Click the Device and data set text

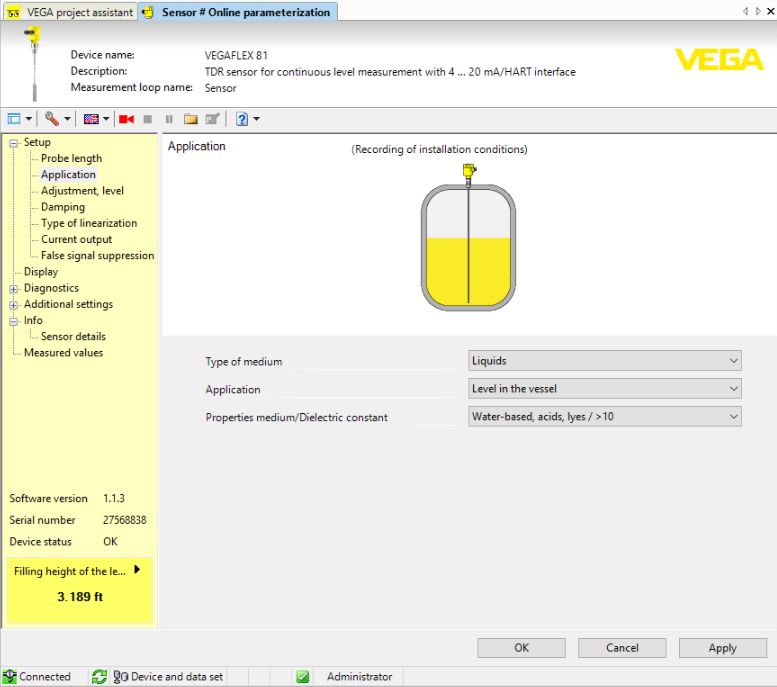point(177,677)
